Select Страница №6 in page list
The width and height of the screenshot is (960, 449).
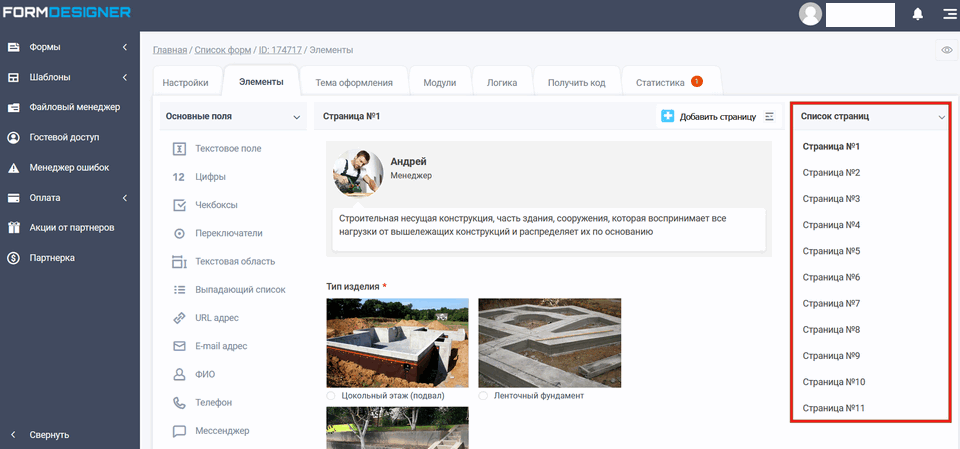(831, 277)
